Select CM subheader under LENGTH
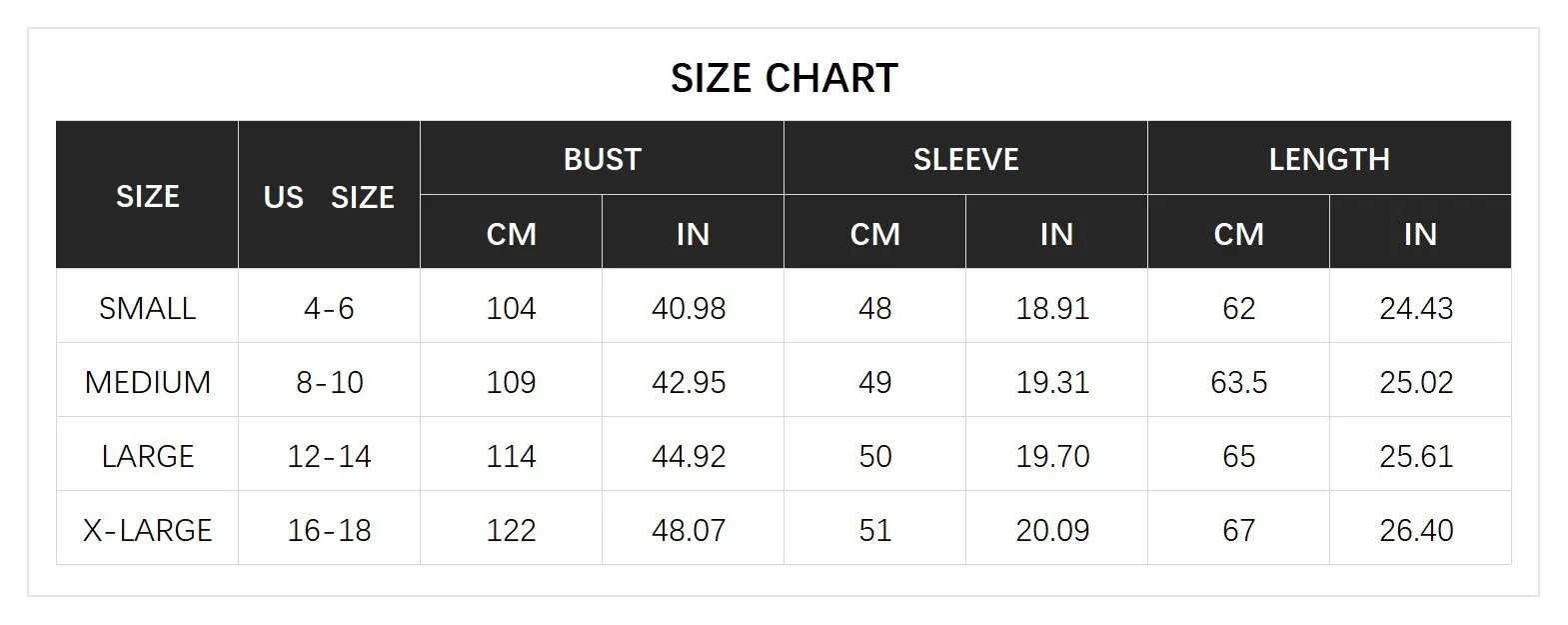This screenshot has width=1568, height=625. coord(1238,234)
